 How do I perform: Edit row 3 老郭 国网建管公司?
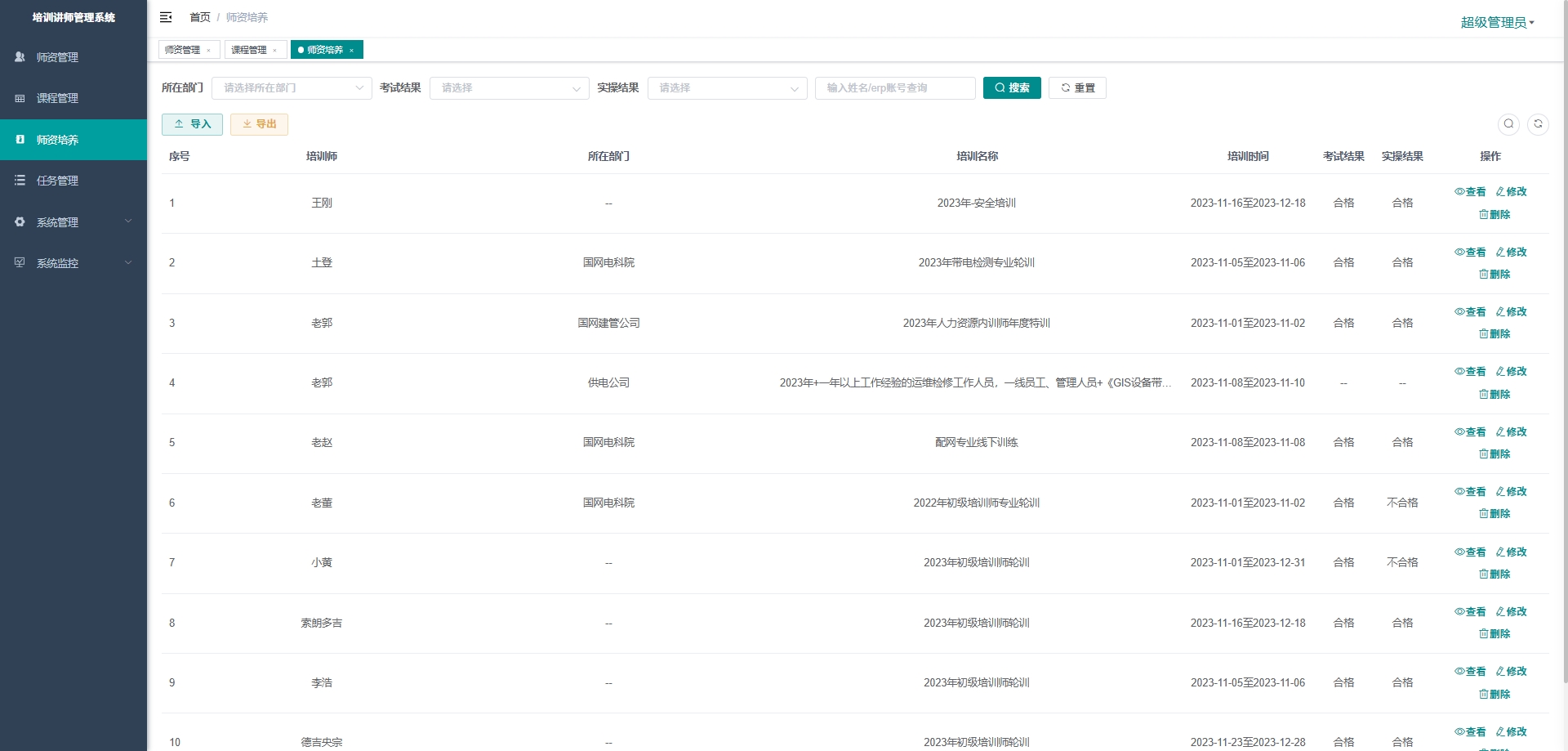(1511, 312)
